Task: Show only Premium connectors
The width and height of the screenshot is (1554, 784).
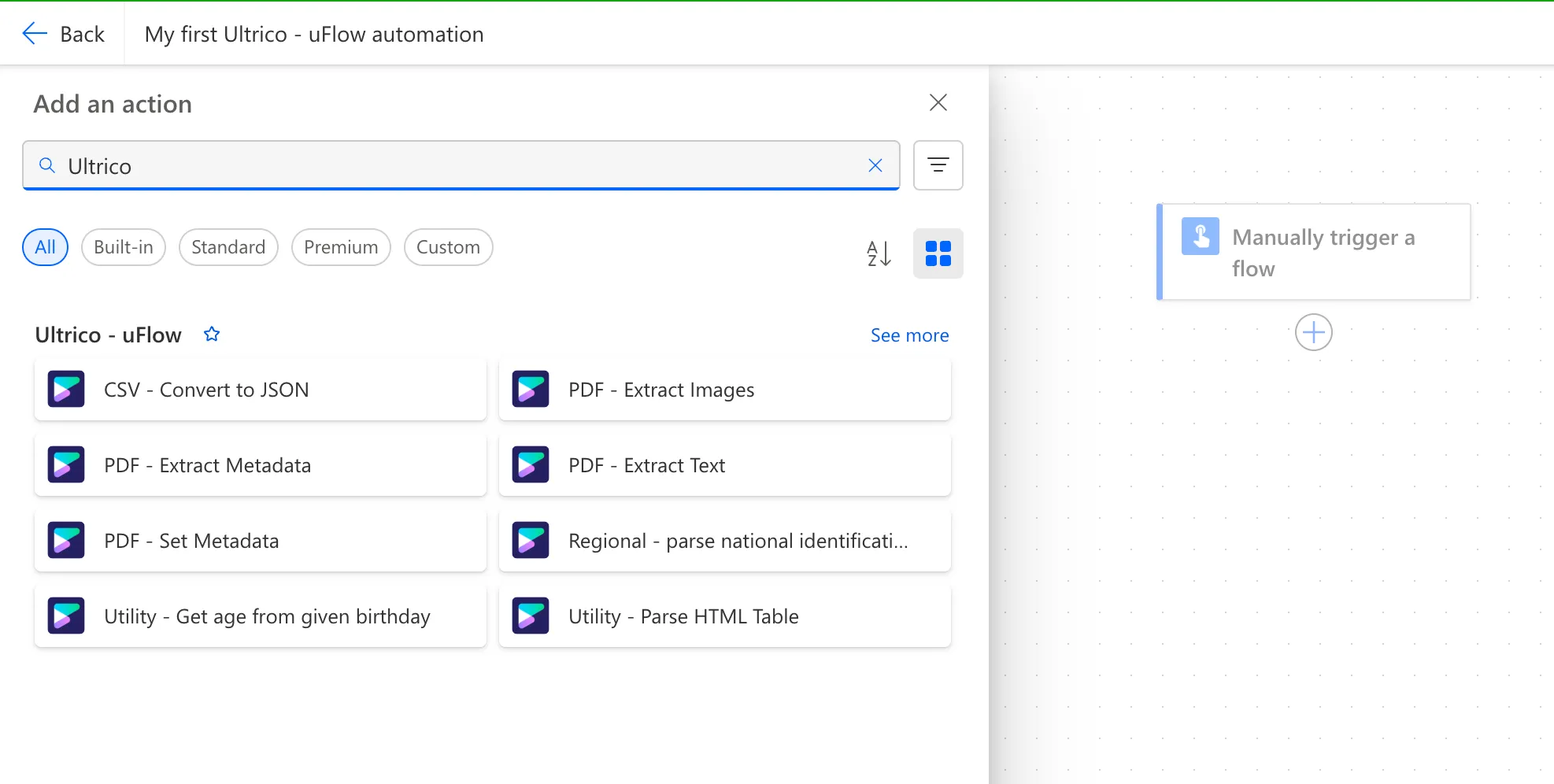Action: (x=341, y=247)
